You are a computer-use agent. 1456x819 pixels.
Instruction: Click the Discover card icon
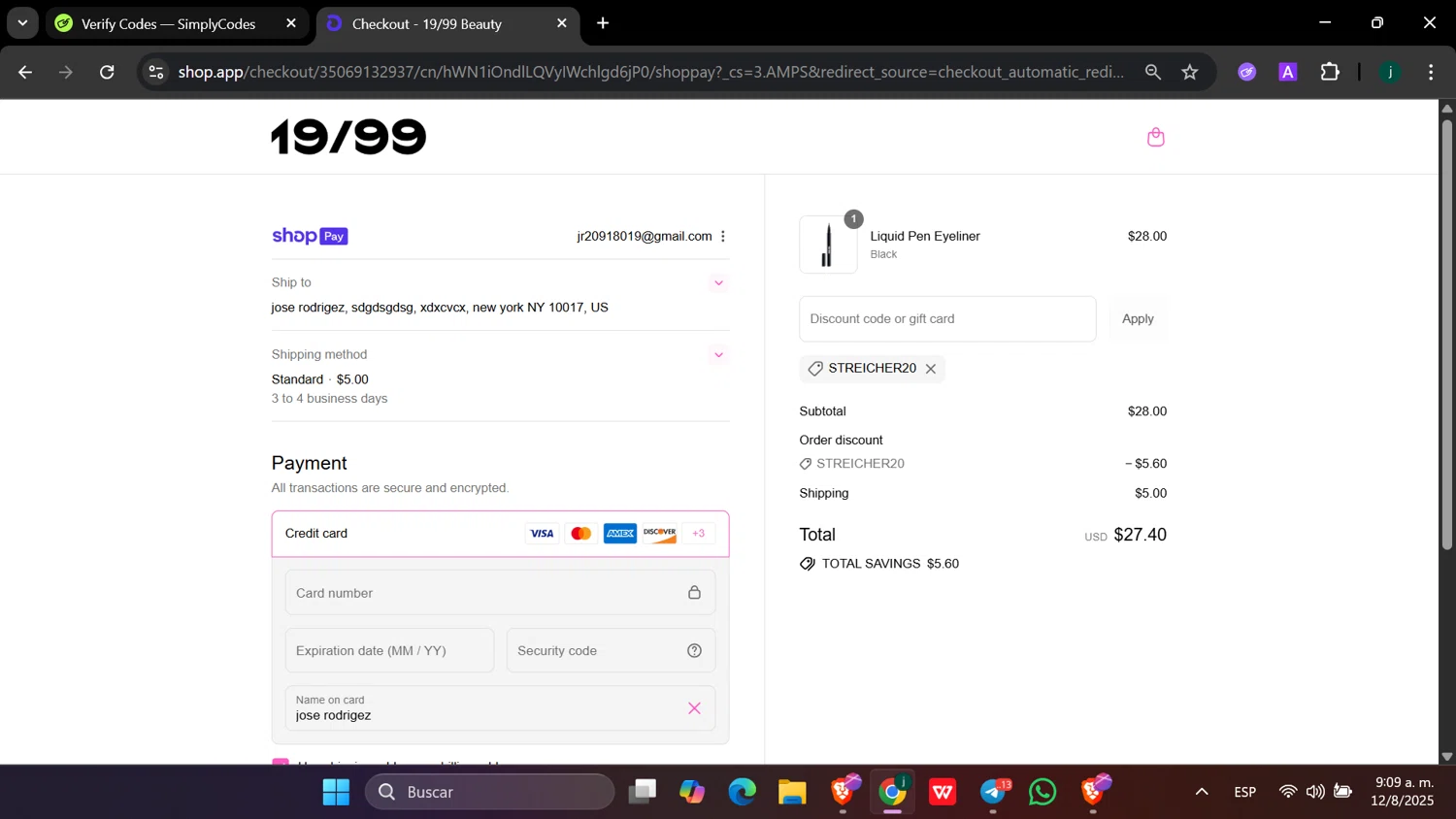coord(659,534)
